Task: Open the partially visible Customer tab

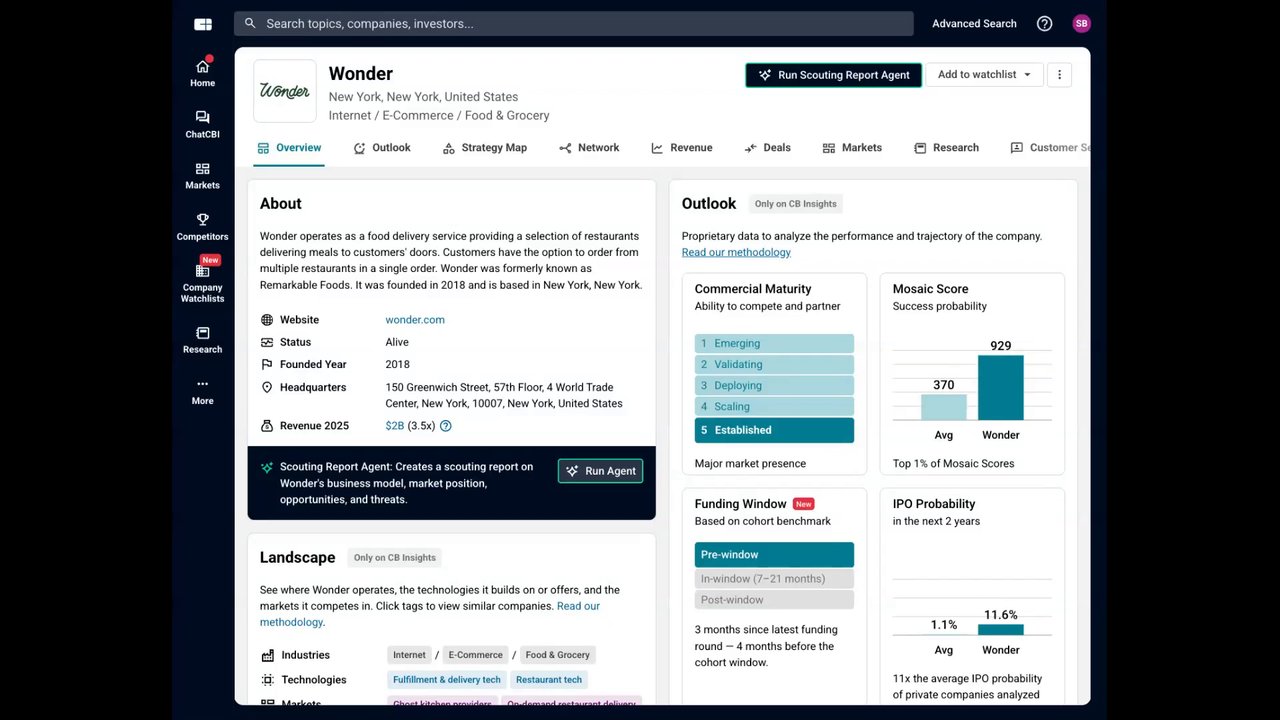Action: 1050,148
